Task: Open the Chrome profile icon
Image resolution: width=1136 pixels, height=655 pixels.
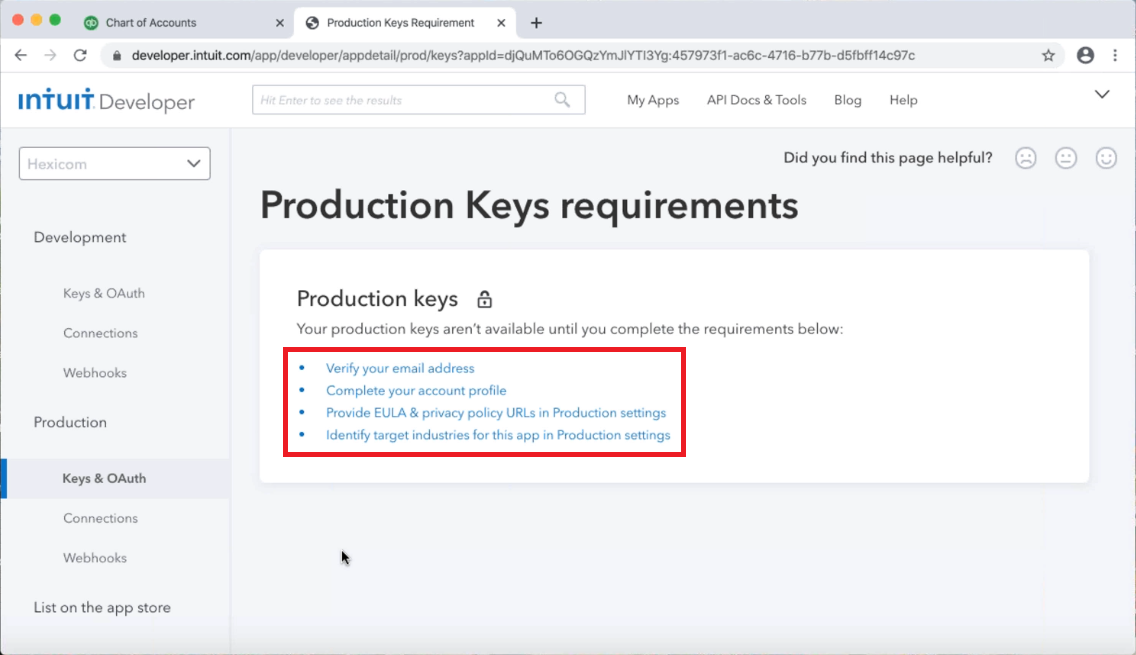Action: tap(1085, 55)
